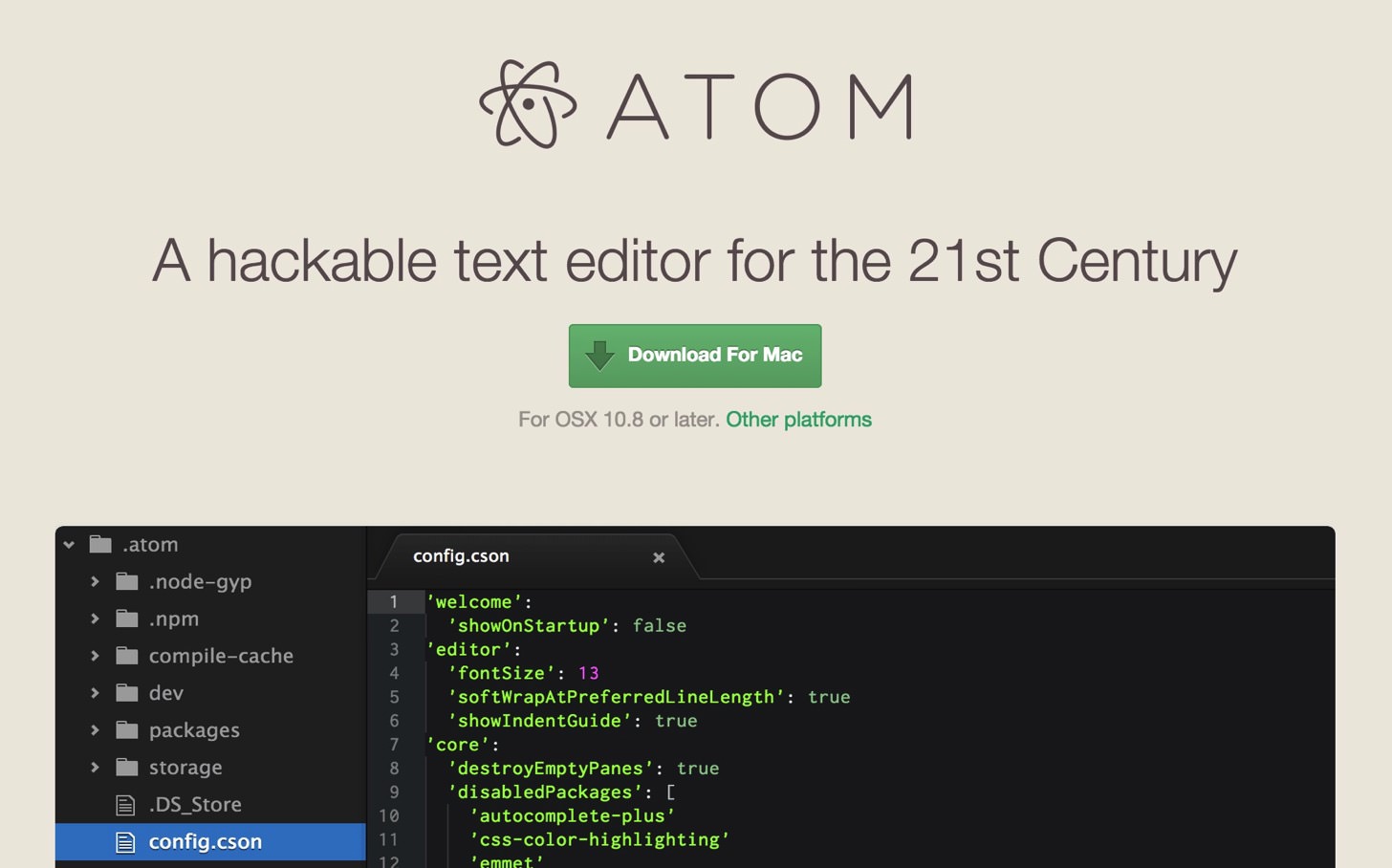Click the false value on line 2
Image resolution: width=1392 pixels, height=868 pixels.
(x=660, y=626)
